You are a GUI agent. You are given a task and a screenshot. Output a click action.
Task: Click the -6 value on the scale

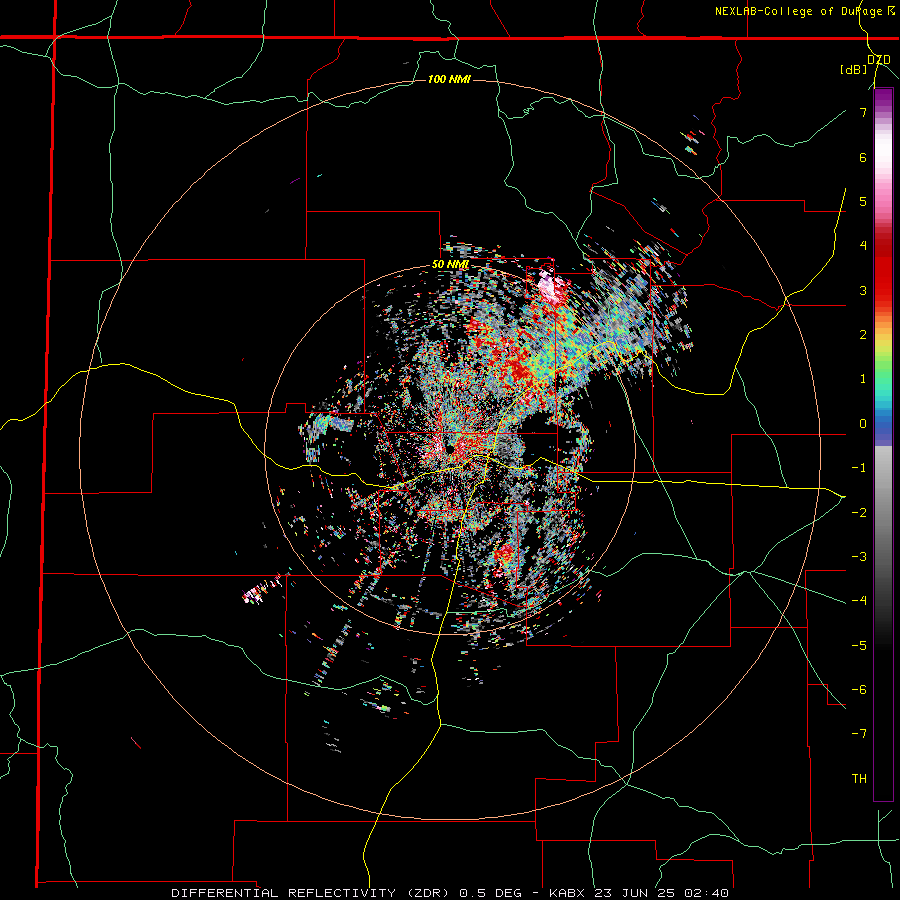pos(859,689)
